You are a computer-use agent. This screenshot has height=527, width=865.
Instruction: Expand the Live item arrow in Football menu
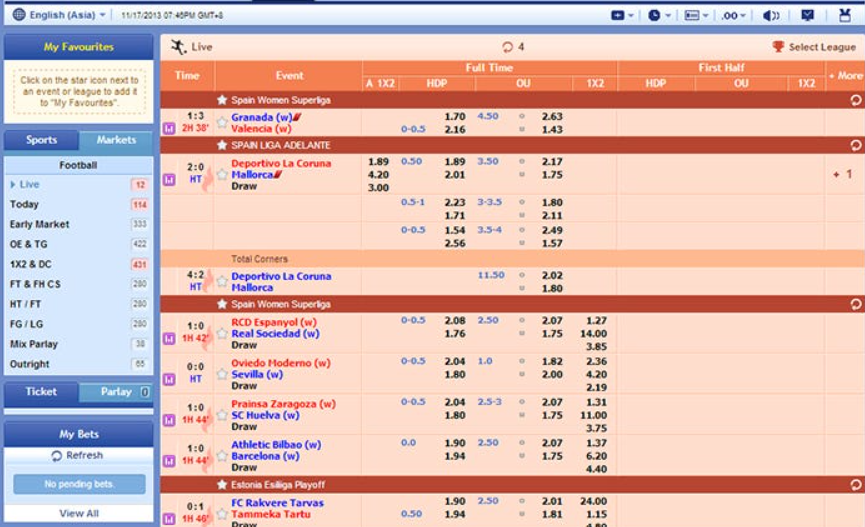[13, 185]
